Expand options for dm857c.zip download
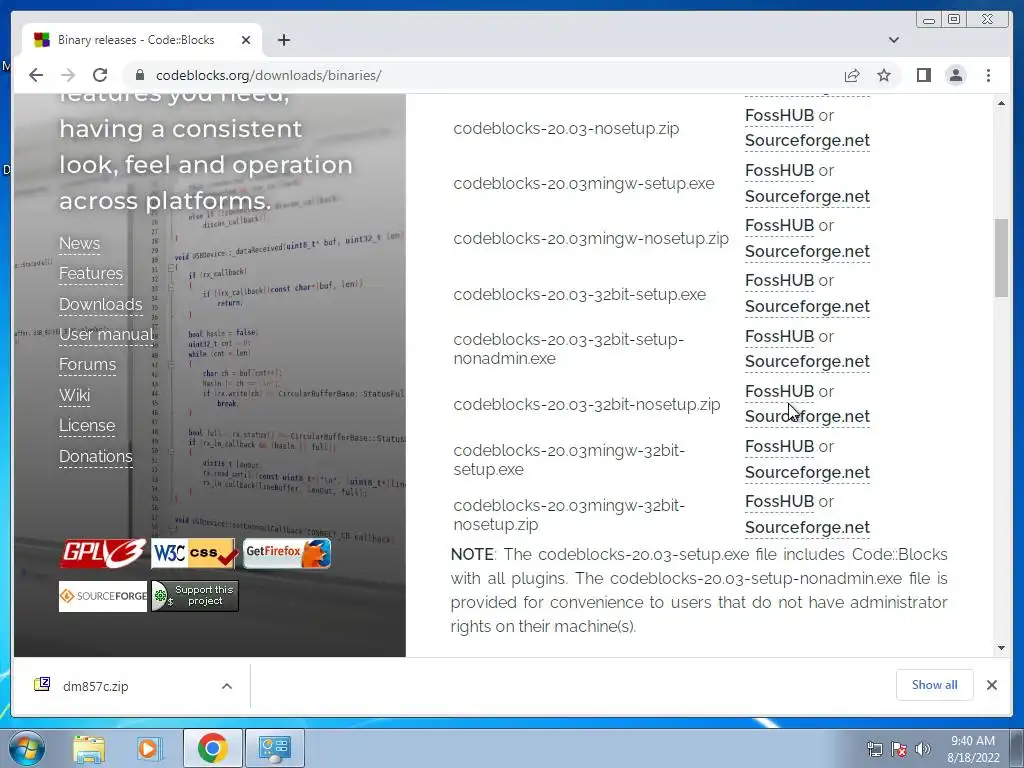The width and height of the screenshot is (1024, 768). [x=227, y=686]
